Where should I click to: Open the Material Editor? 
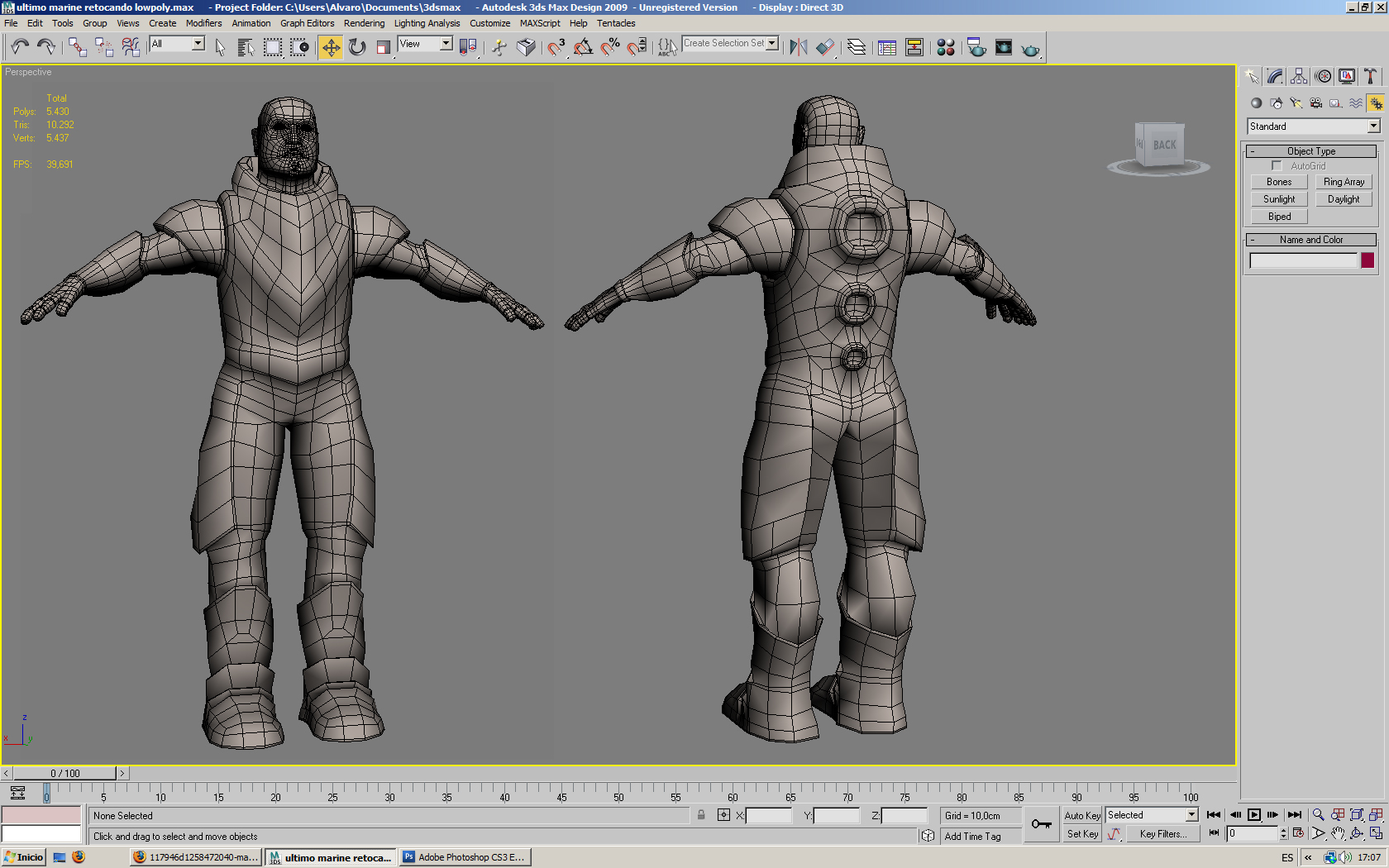point(946,48)
